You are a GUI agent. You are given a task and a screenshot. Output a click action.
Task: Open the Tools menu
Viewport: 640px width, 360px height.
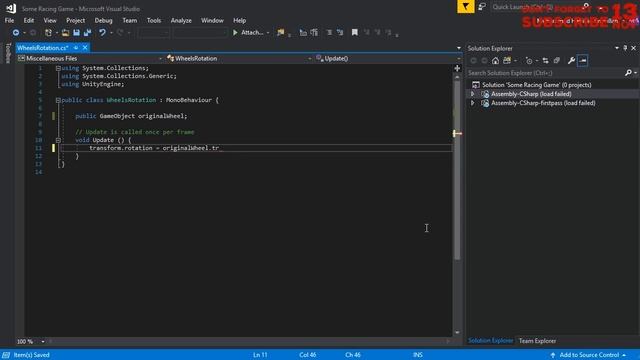154,20
